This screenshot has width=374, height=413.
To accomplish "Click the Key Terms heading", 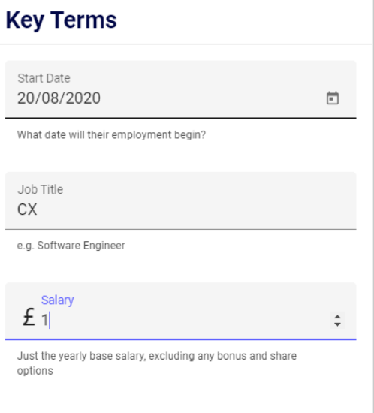I will tap(61, 20).
